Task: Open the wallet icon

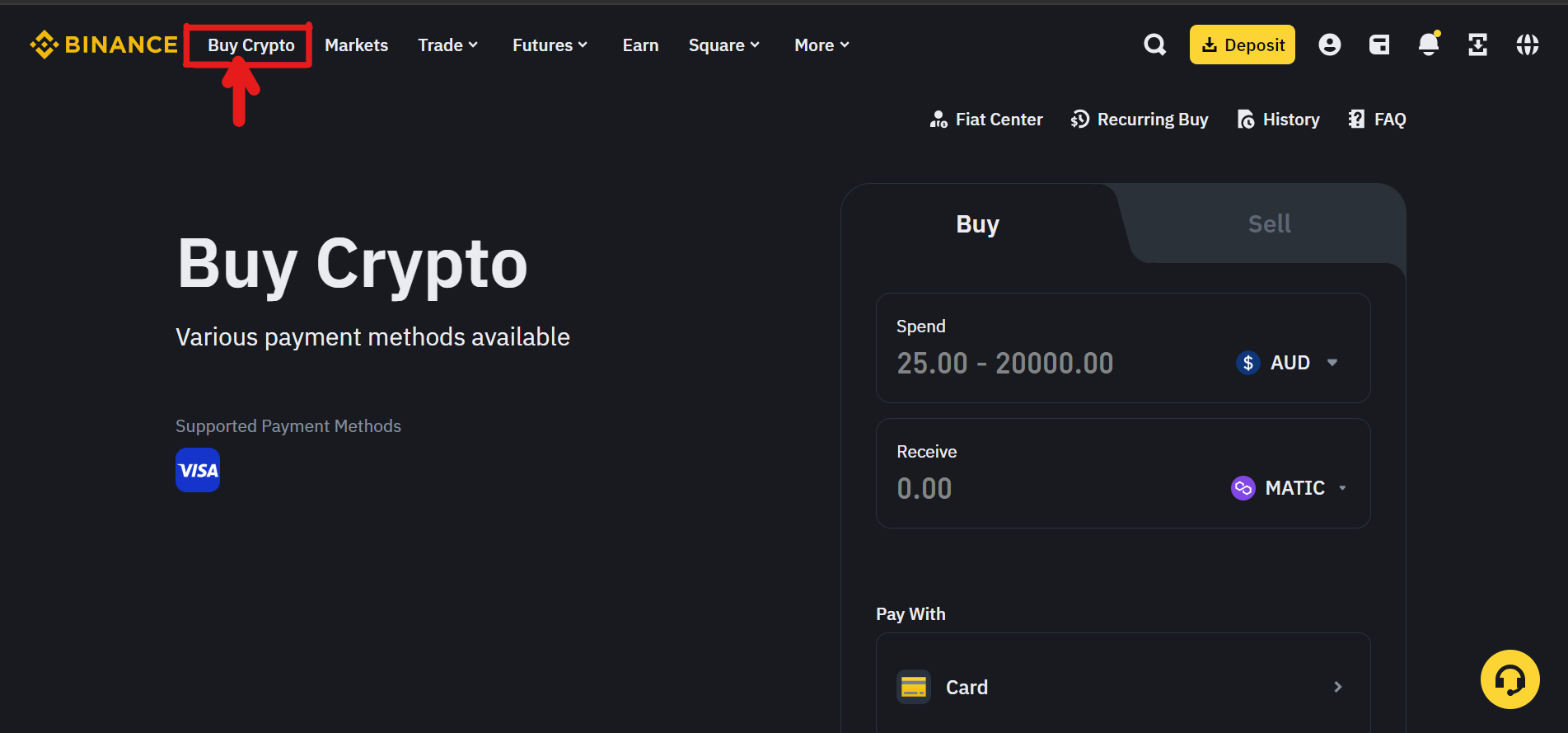Action: tap(1379, 45)
